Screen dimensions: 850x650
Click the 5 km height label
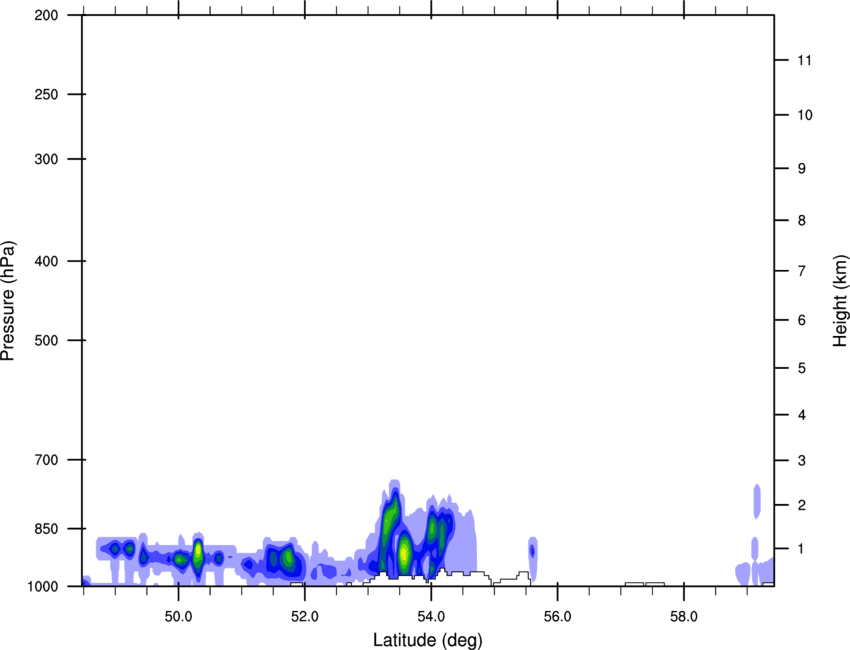pos(802,368)
